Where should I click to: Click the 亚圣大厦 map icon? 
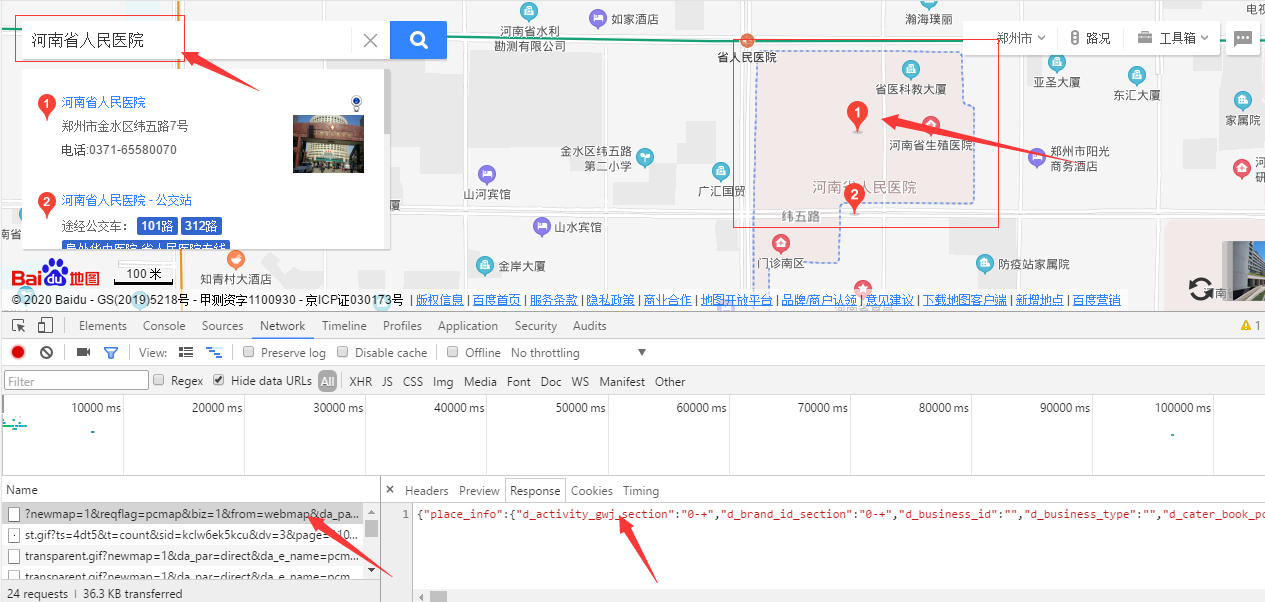[x=1055, y=61]
